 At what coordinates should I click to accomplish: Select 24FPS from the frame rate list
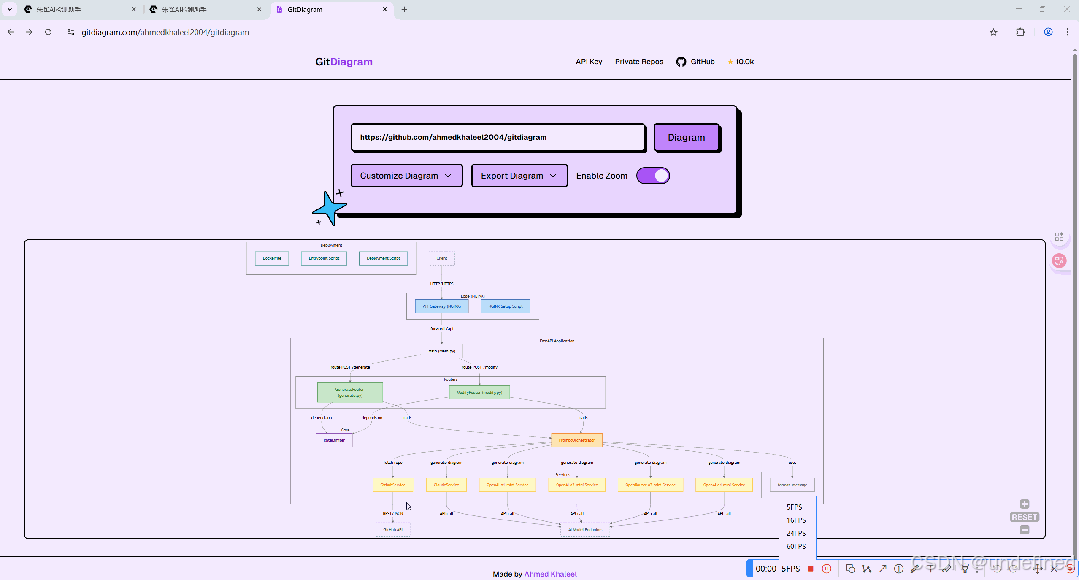[796, 533]
